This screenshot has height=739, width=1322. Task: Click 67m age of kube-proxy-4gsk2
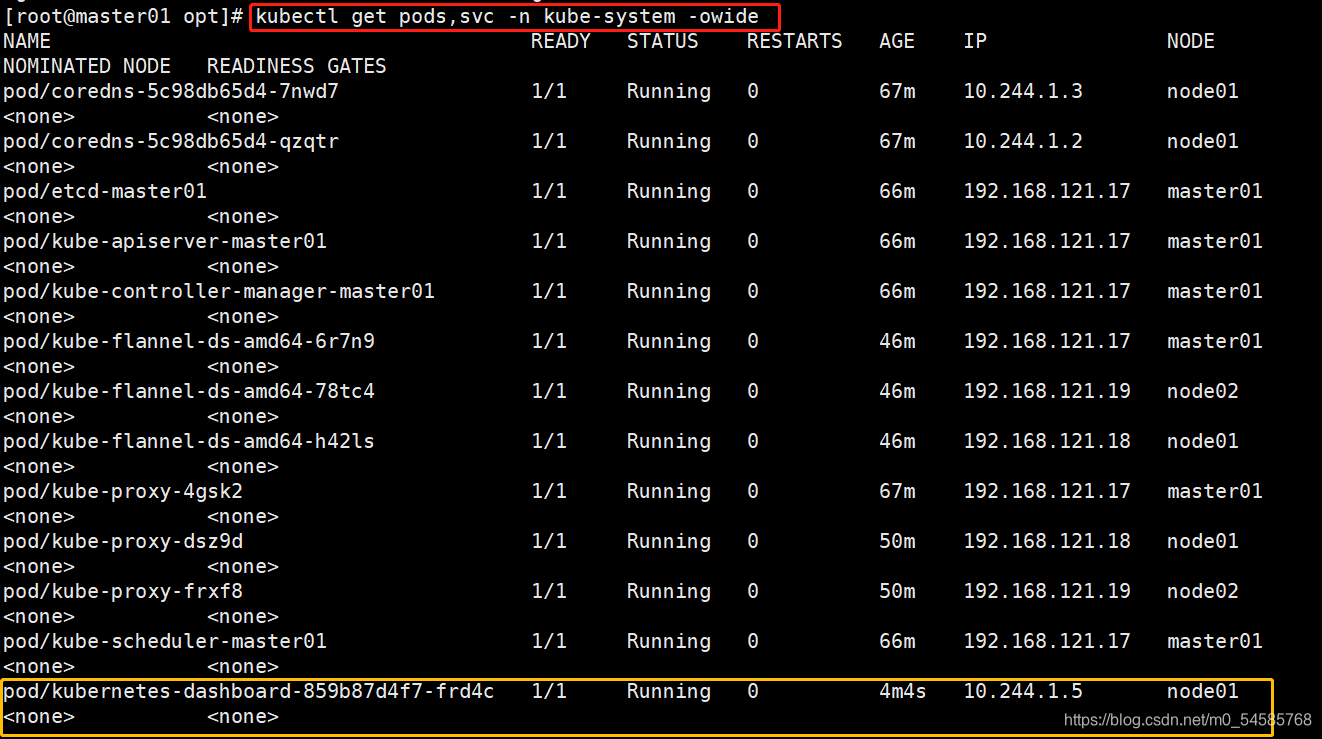pyautogui.click(x=897, y=491)
